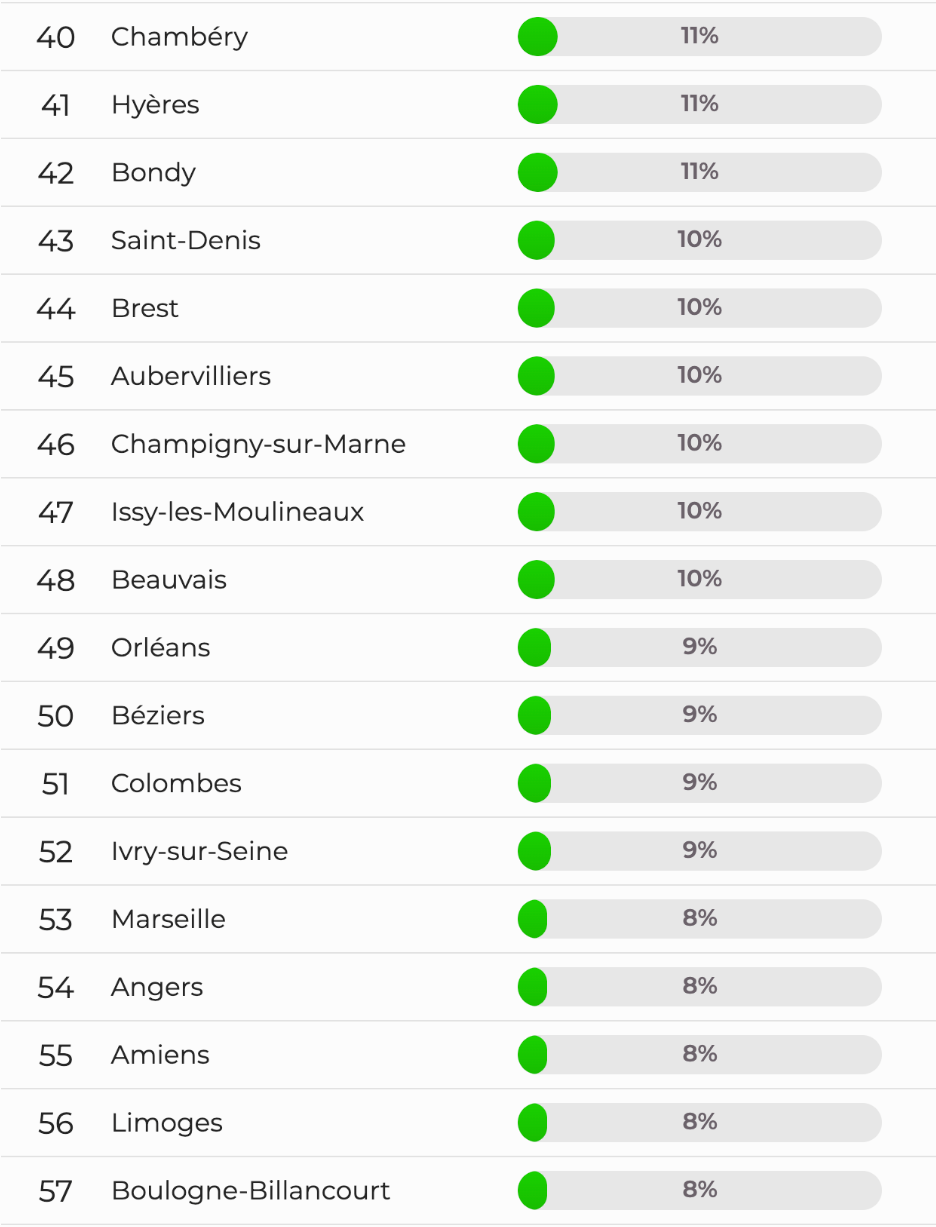Image resolution: width=936 pixels, height=1227 pixels.
Task: Click the green indicator beside Marseille
Action: pyautogui.click(x=533, y=919)
